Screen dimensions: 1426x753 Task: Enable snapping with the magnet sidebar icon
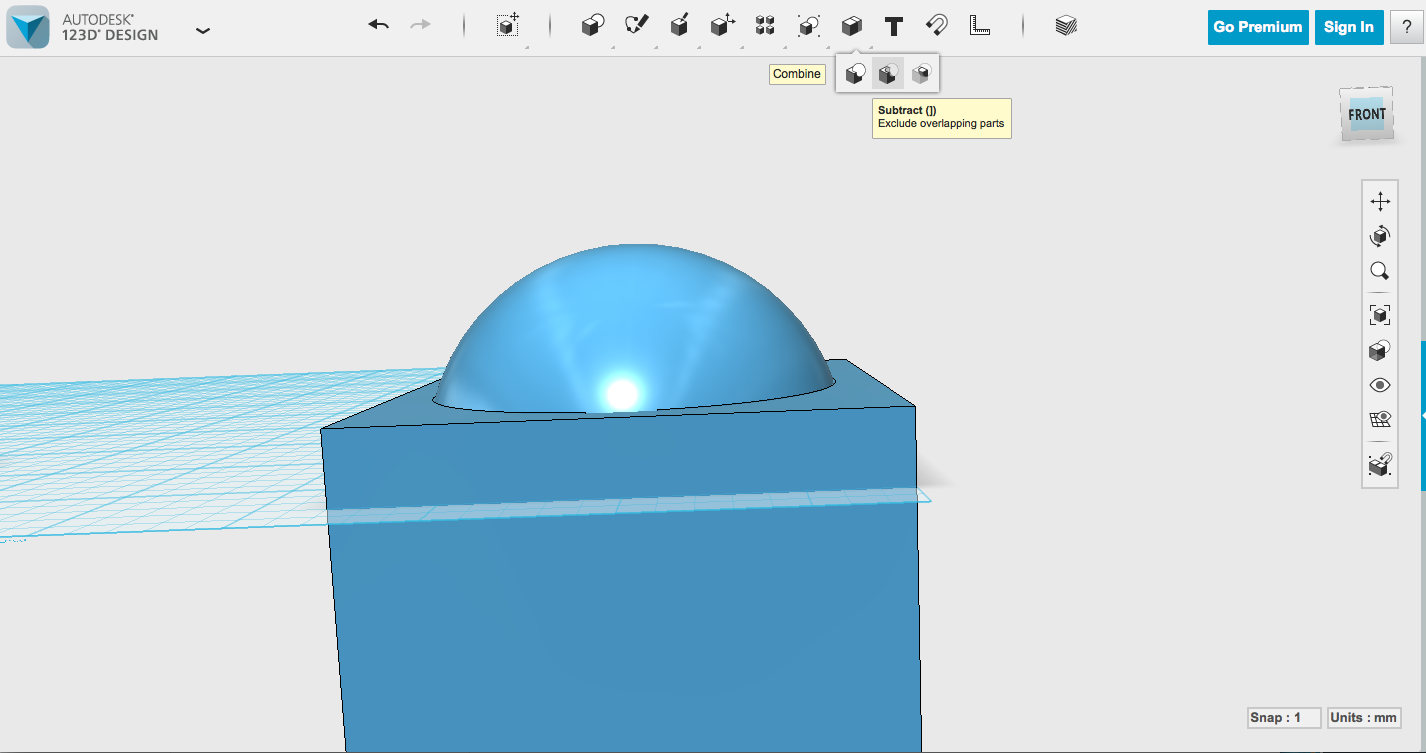(x=1380, y=463)
